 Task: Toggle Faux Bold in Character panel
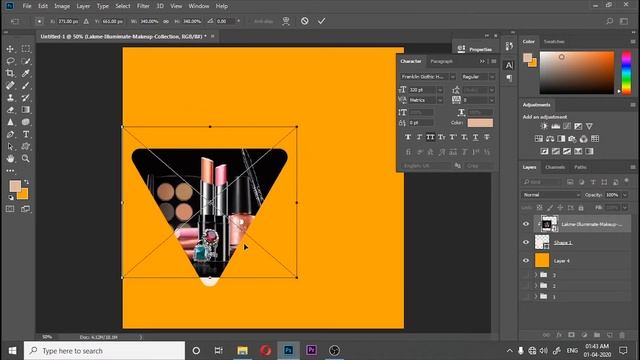408,138
